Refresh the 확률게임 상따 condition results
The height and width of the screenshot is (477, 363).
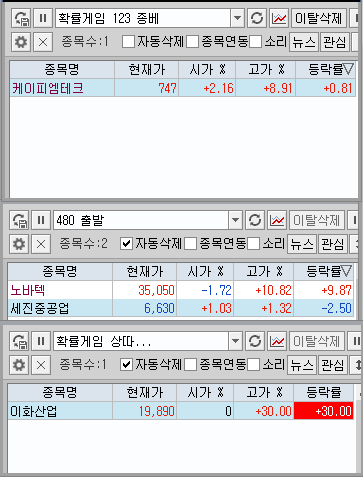tap(255, 341)
